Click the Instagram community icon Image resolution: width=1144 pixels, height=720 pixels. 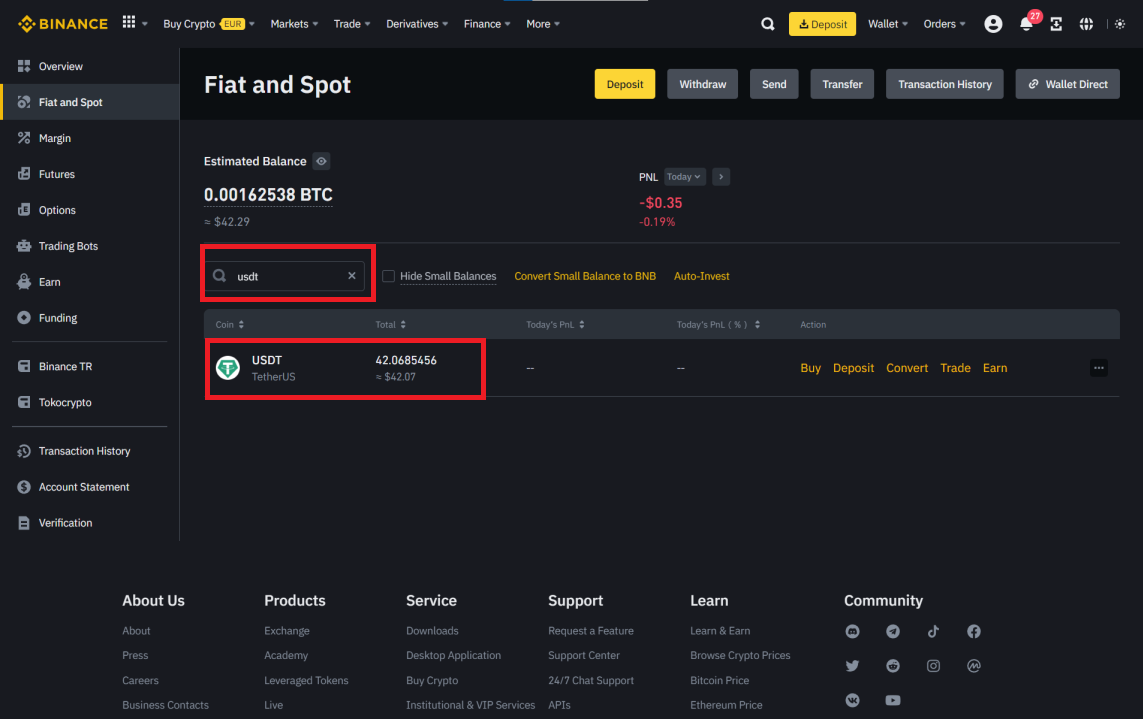(x=933, y=666)
